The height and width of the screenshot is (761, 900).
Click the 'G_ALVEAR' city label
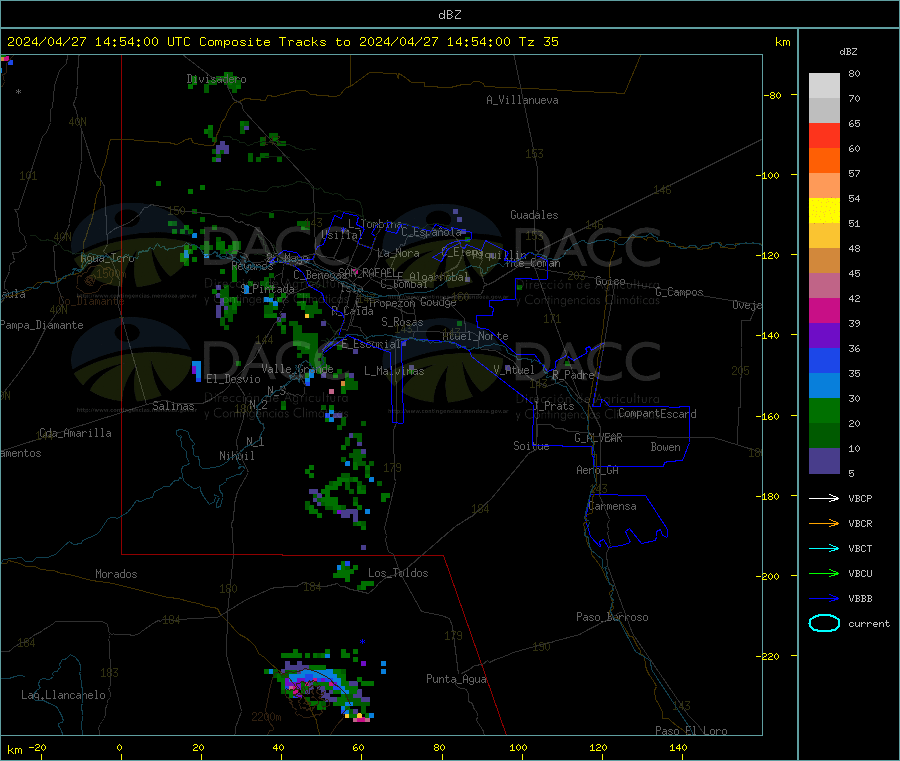(598, 437)
